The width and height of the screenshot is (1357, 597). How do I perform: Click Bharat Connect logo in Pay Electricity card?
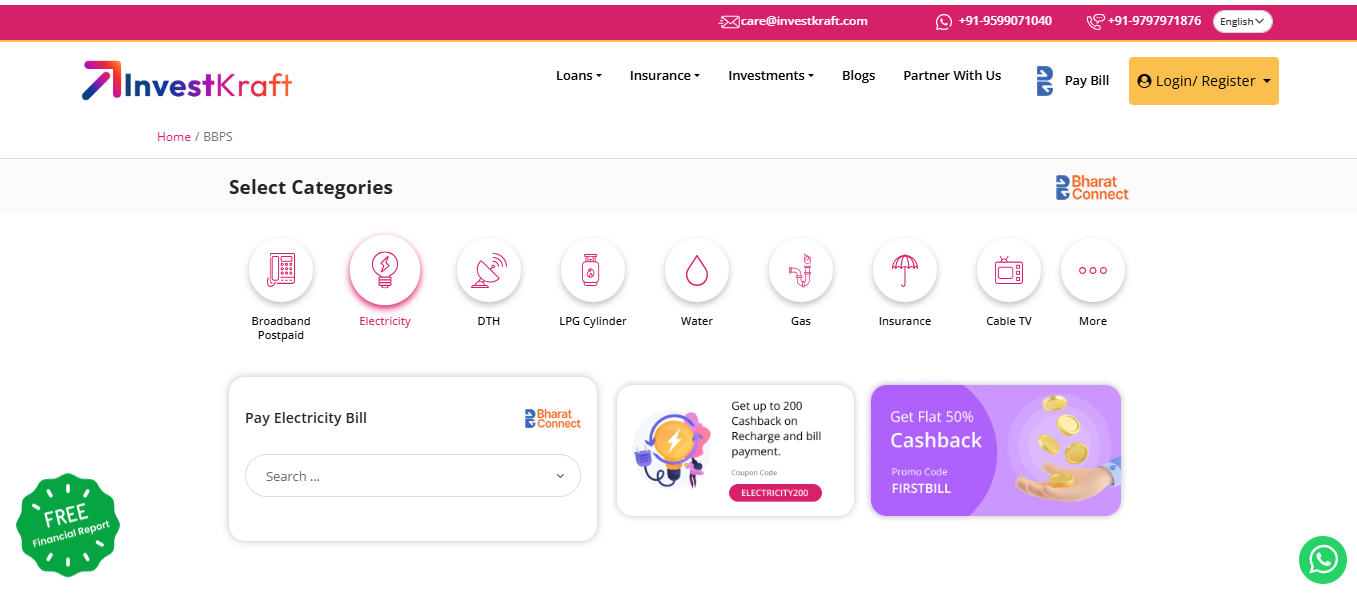point(553,418)
